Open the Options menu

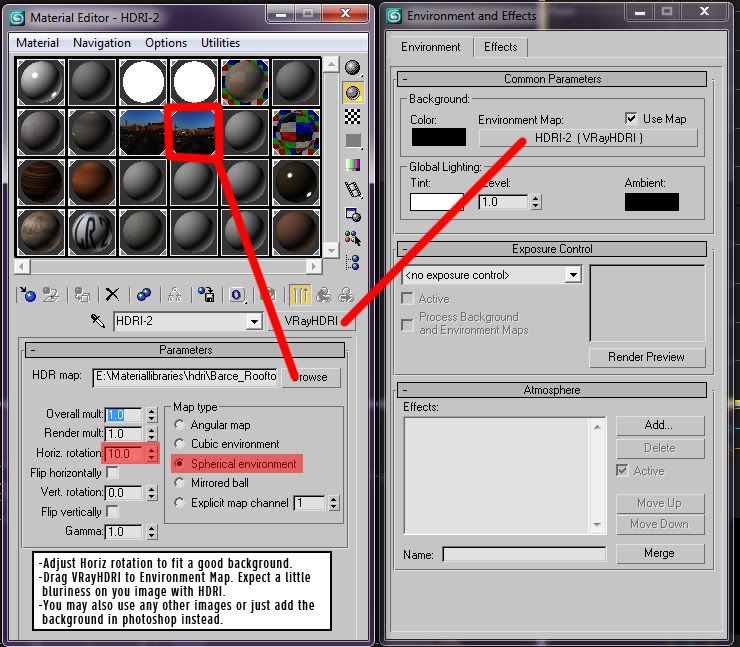(166, 43)
